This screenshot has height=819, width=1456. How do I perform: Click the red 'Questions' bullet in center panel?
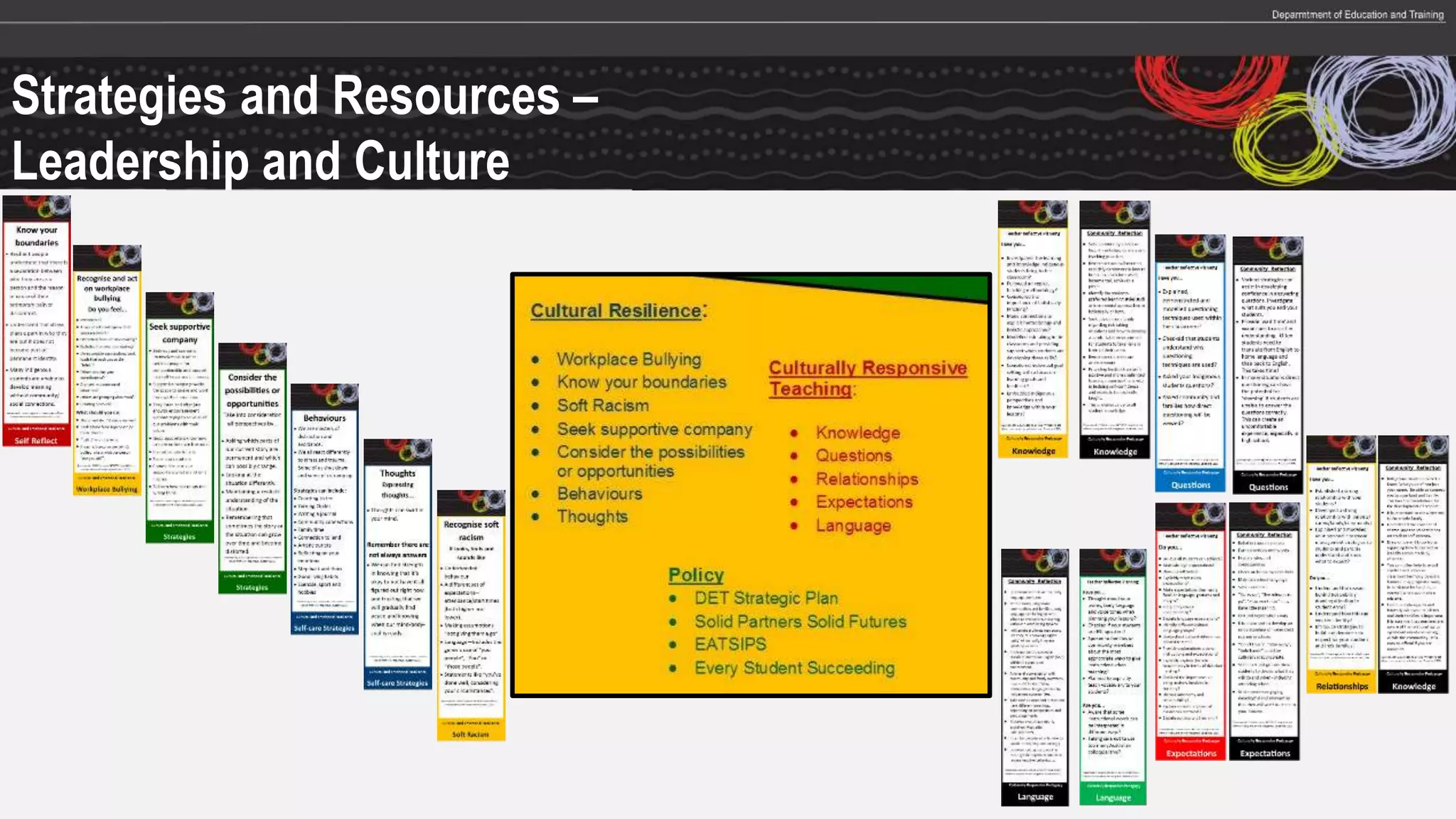(x=853, y=456)
